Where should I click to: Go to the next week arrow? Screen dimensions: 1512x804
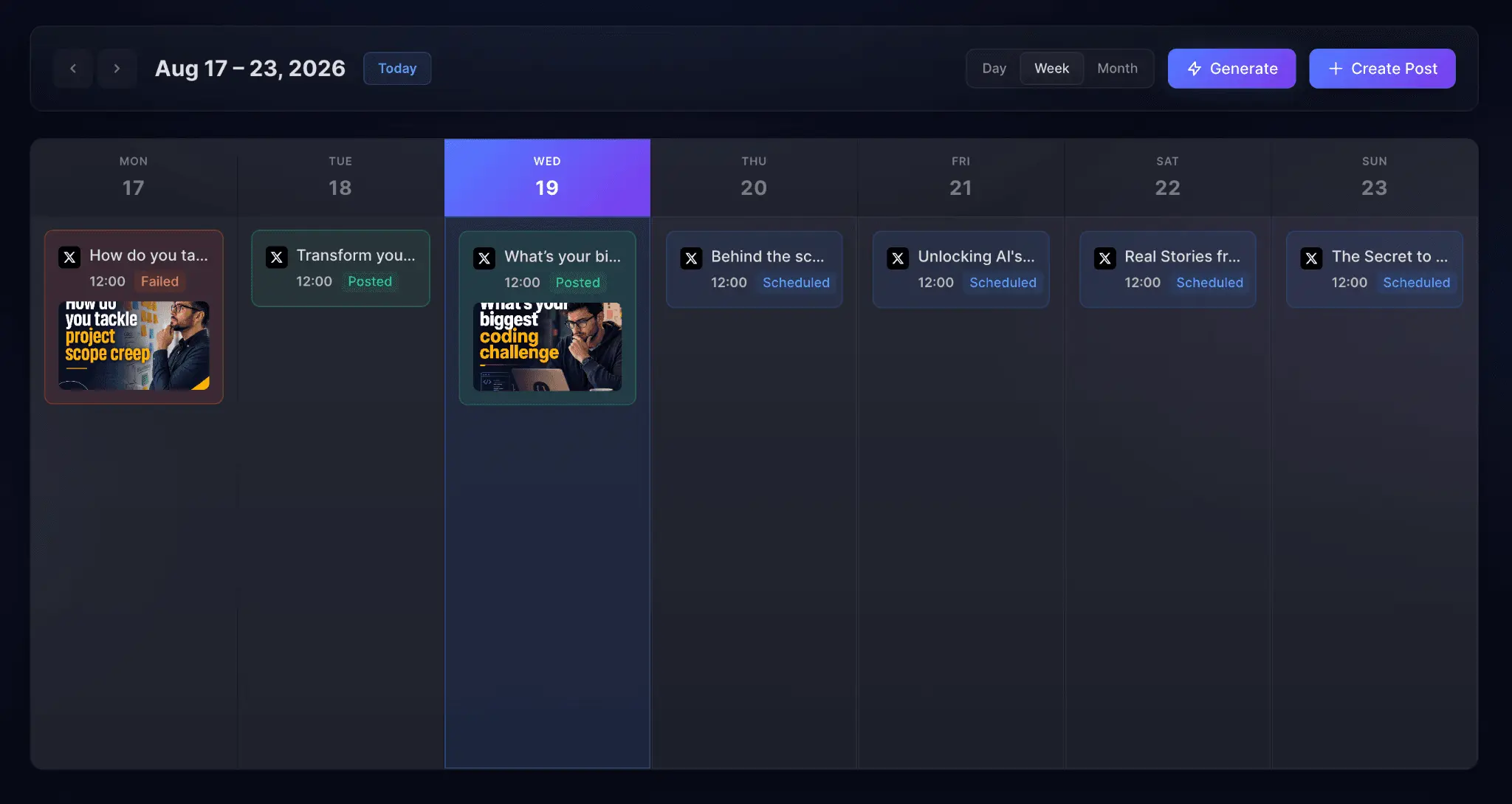117,69
